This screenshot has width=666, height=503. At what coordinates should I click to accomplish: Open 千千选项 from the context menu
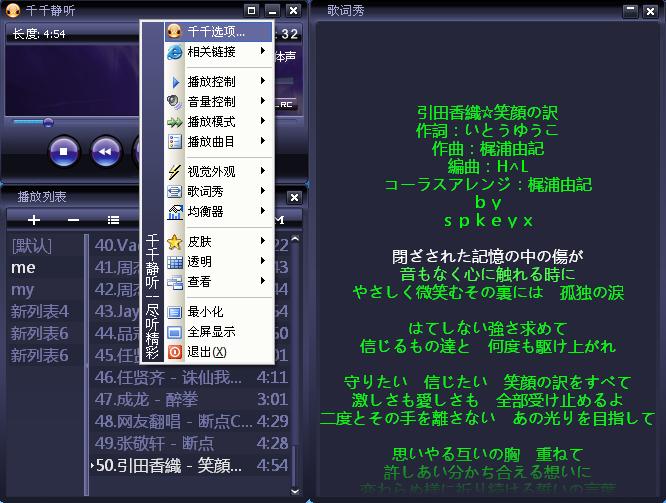(x=218, y=31)
